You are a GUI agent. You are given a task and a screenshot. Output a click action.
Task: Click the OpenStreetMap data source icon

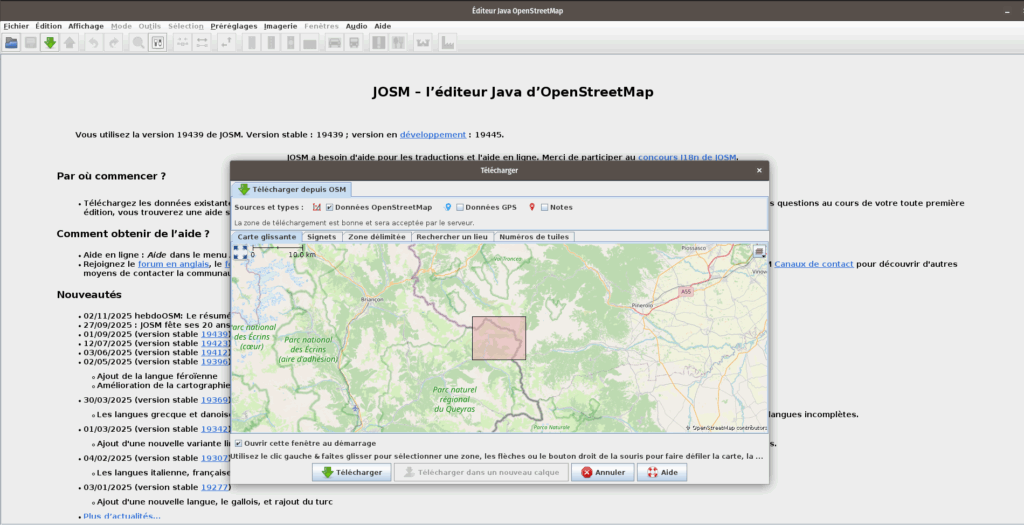click(x=317, y=207)
